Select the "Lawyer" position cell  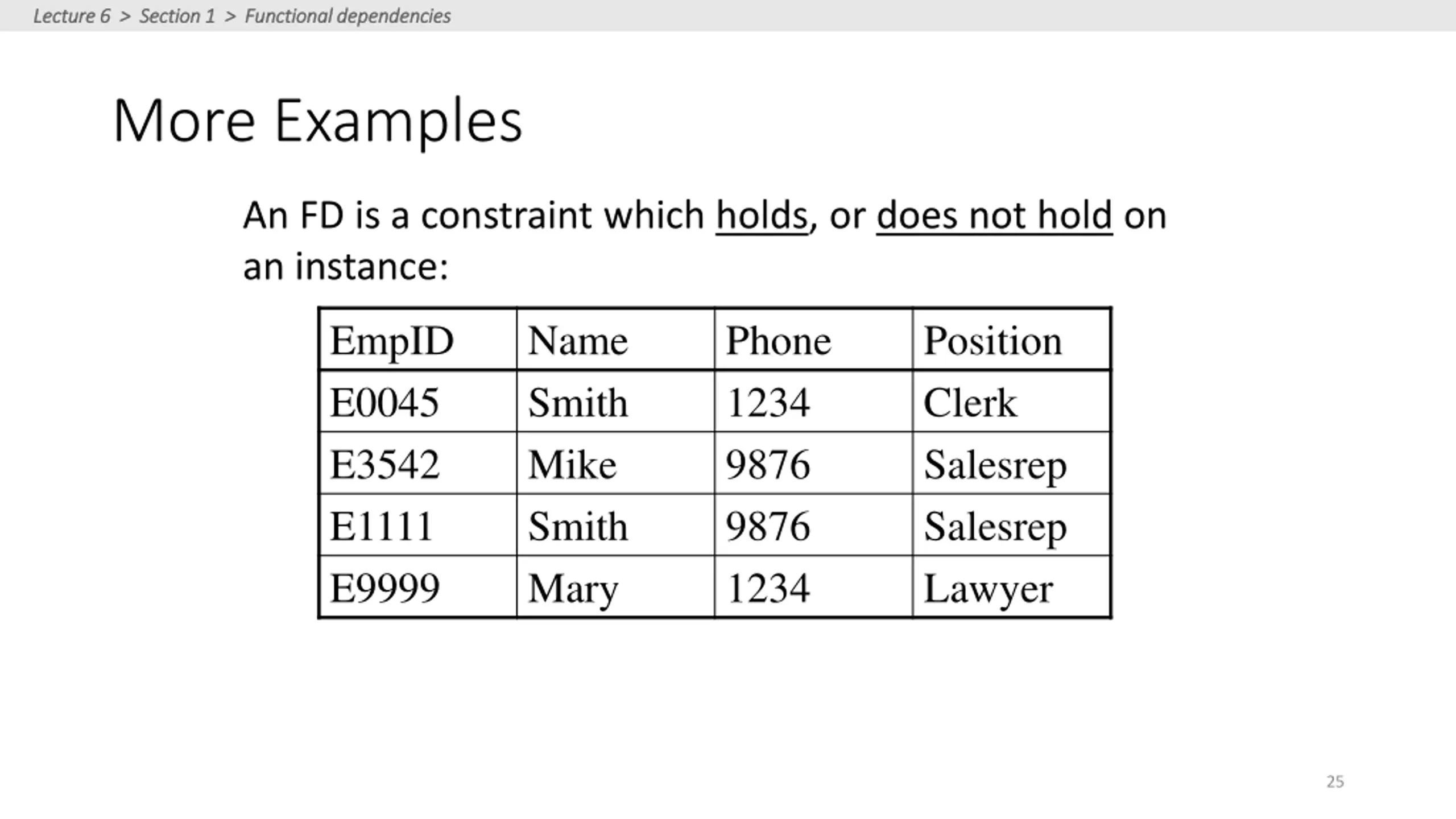point(988,588)
